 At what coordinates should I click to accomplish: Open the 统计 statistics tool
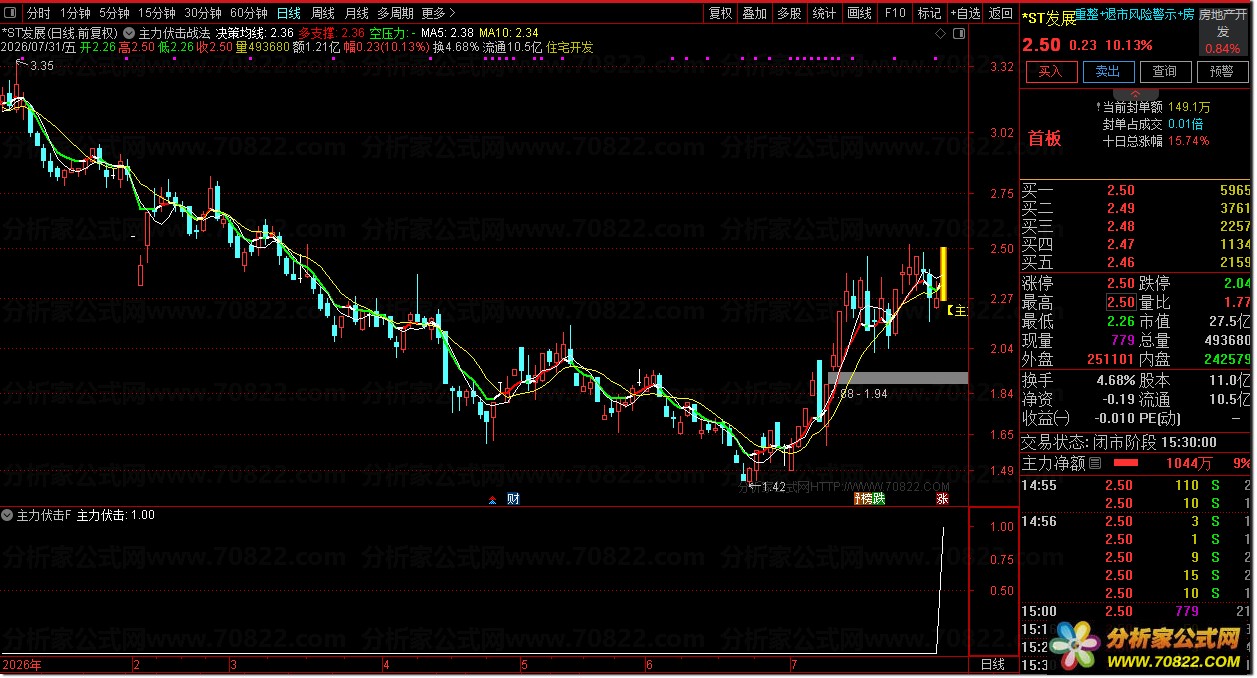pyautogui.click(x=824, y=13)
